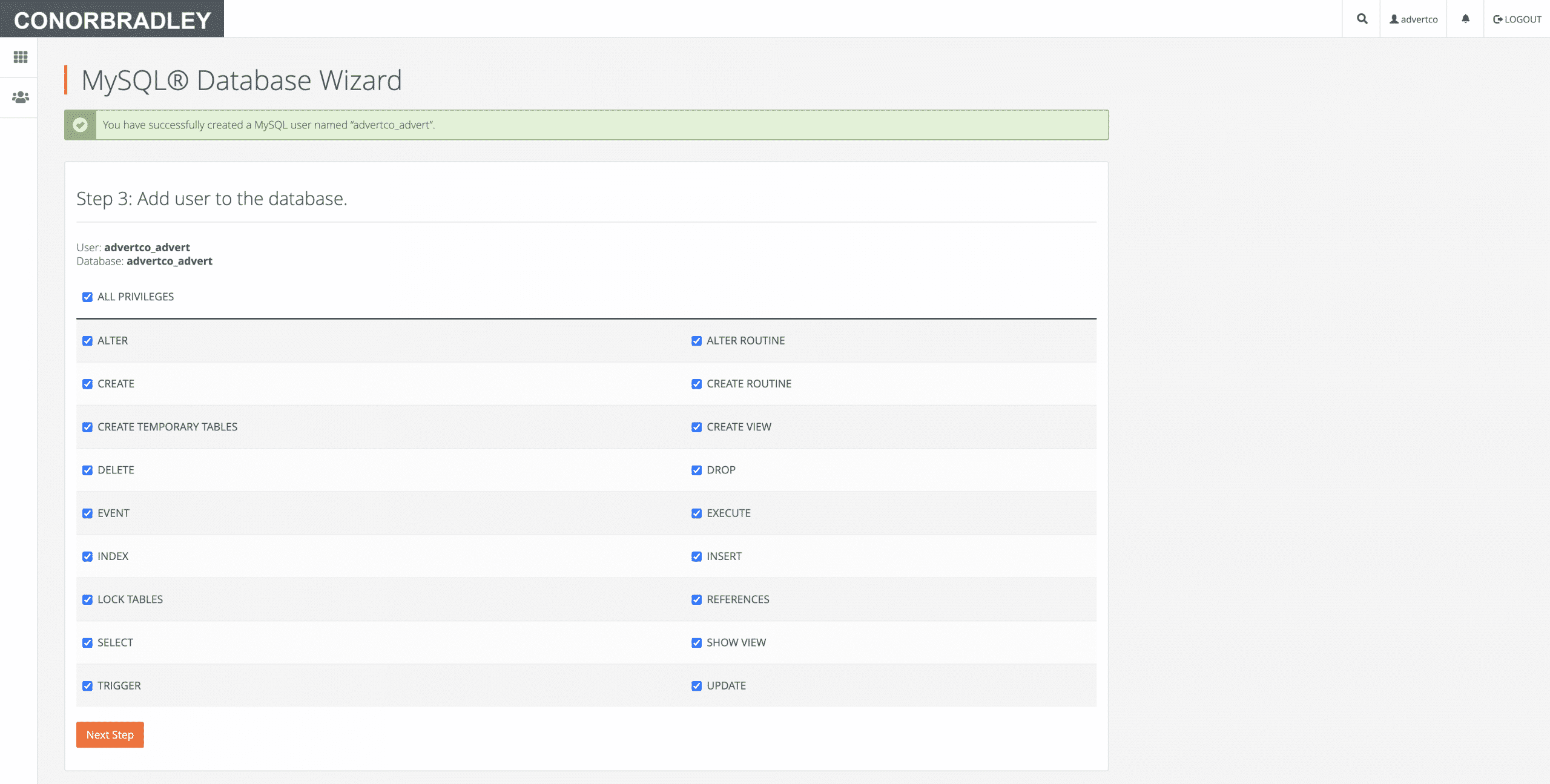Click the CREATE TEMPORARY TABLES label
The image size is (1550, 784).
coord(168,427)
